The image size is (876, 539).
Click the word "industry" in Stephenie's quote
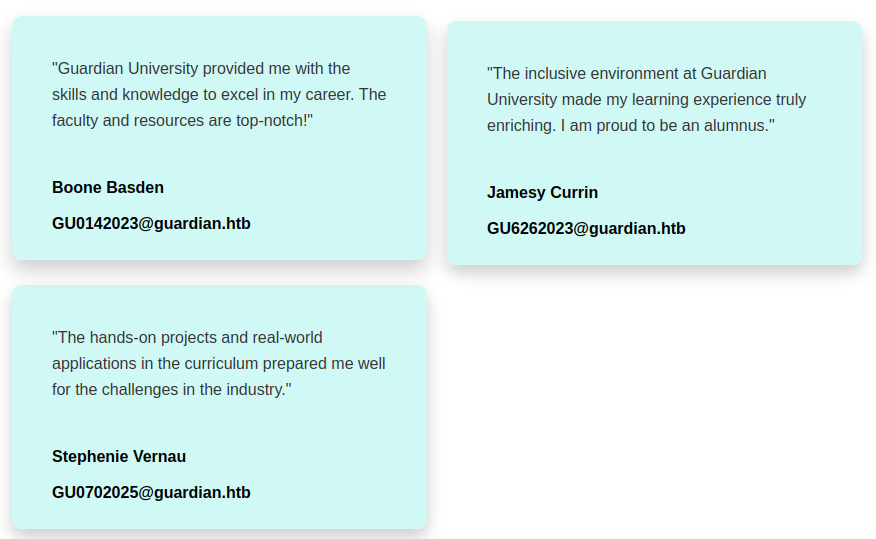[x=253, y=390]
